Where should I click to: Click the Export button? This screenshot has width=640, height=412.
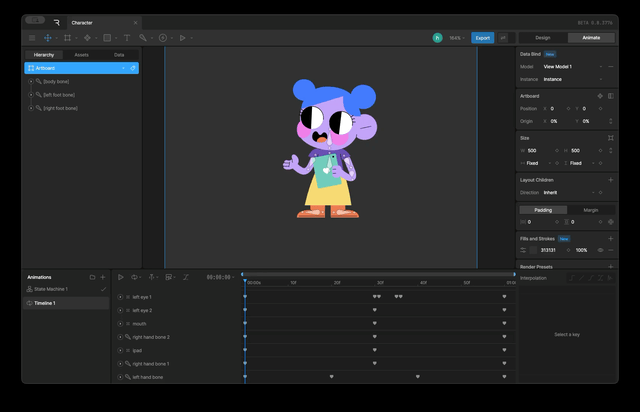coord(482,38)
